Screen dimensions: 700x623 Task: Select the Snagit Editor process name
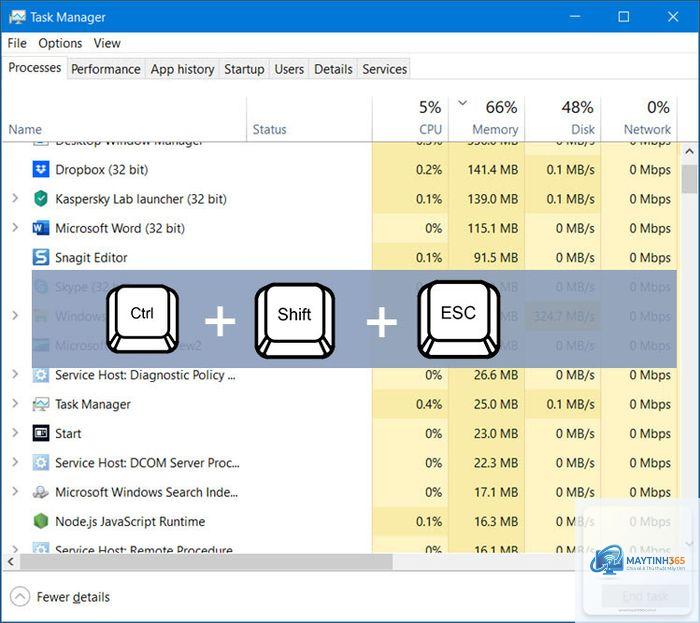[91, 258]
